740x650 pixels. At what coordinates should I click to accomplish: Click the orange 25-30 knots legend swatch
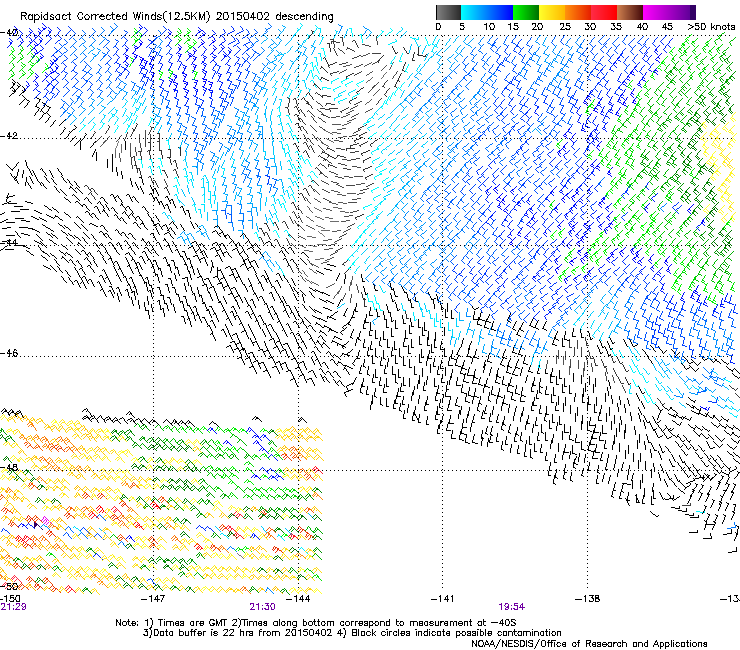click(578, 12)
